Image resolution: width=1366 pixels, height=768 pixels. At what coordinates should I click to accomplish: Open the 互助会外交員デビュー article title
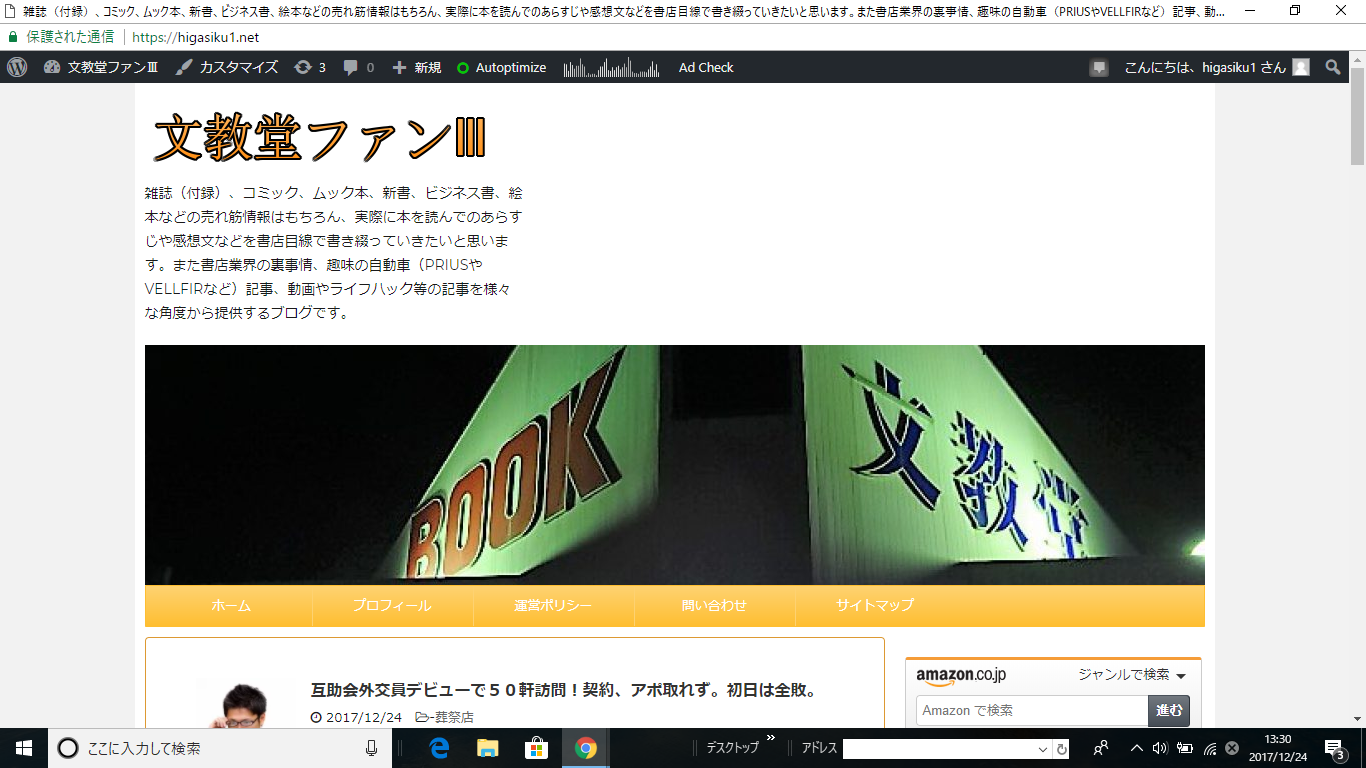click(x=565, y=690)
